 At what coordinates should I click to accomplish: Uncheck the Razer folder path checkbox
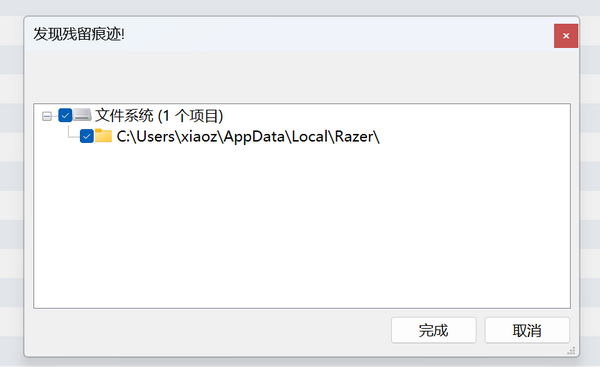[x=86, y=136]
